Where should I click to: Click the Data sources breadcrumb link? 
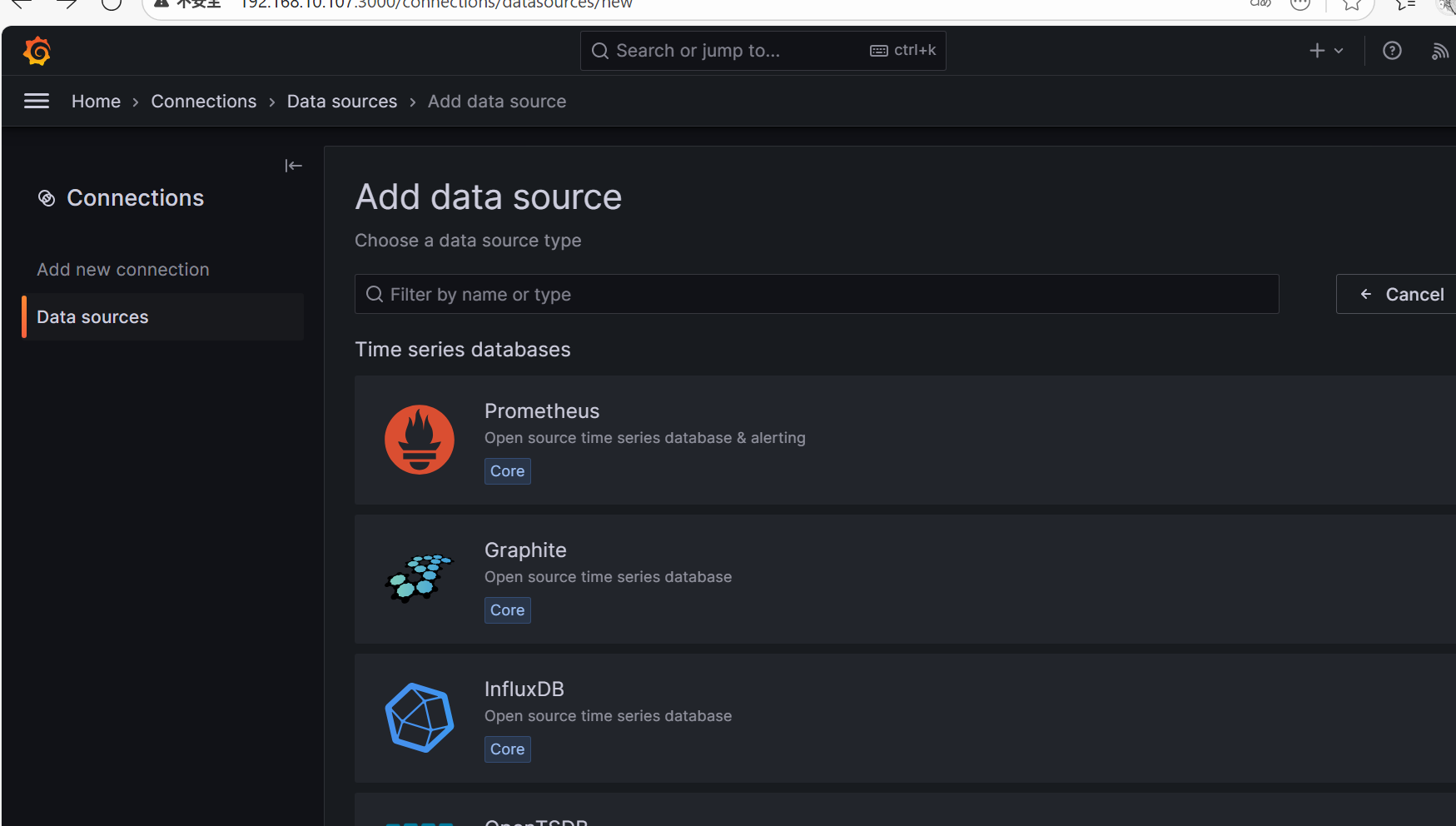(x=342, y=102)
